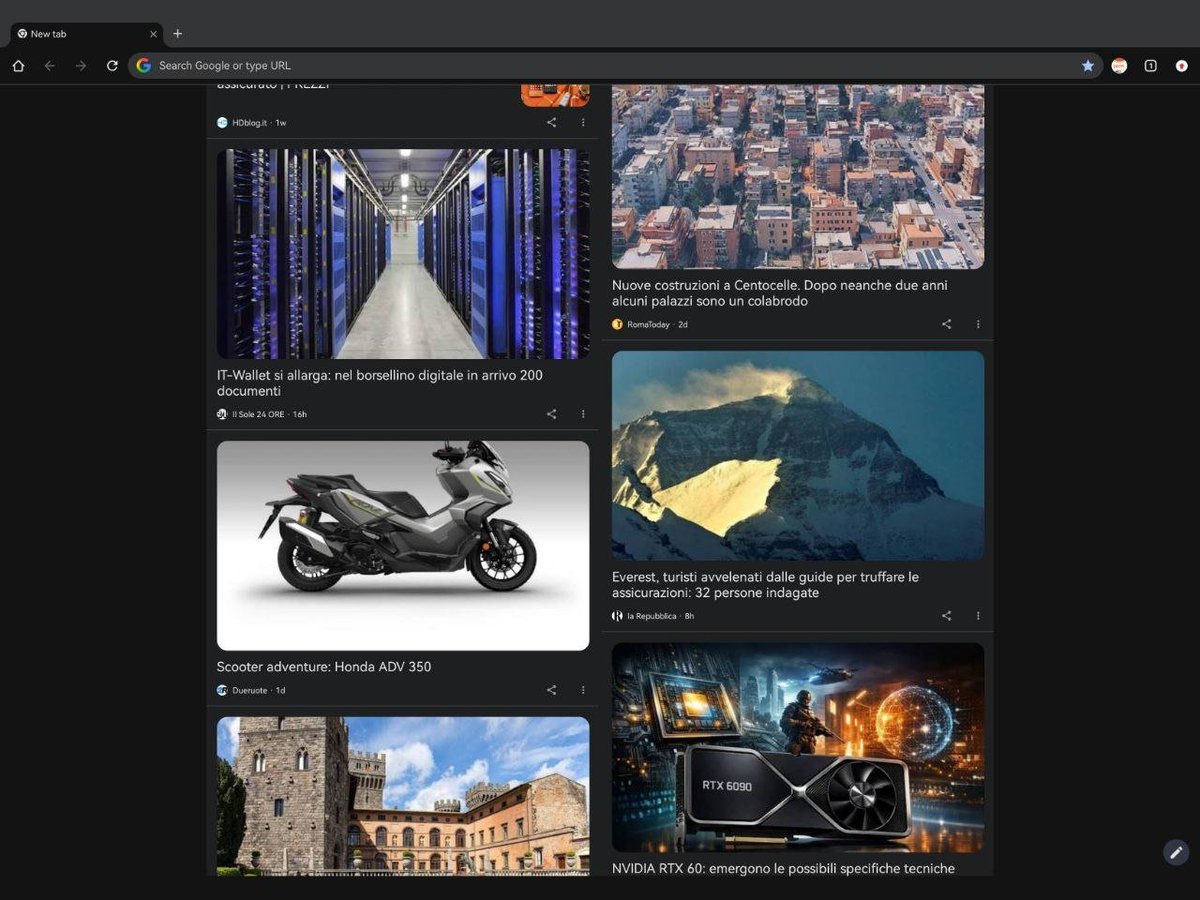Click the Il Sole 24 ORE logo icon
The height and width of the screenshot is (900, 1200).
point(222,414)
